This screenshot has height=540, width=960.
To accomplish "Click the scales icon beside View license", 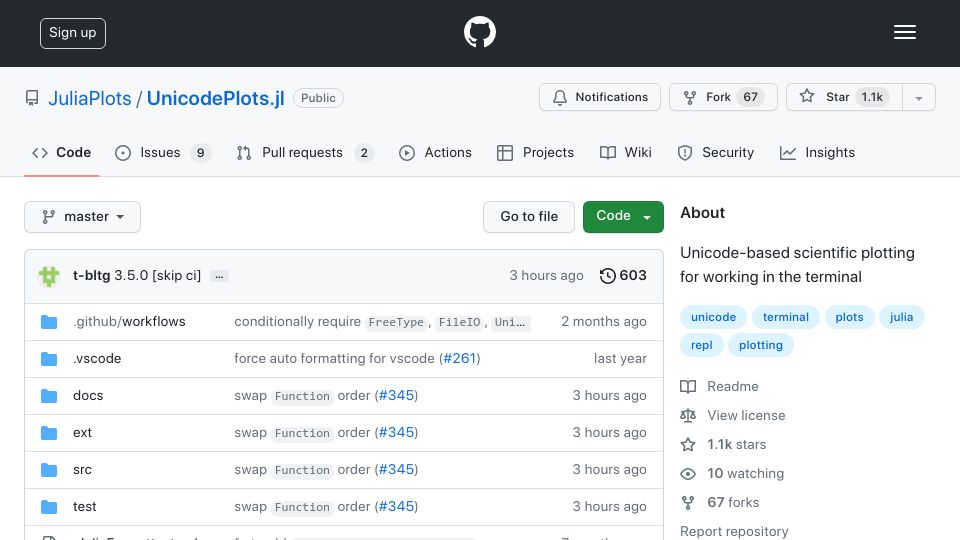I will click(688, 415).
